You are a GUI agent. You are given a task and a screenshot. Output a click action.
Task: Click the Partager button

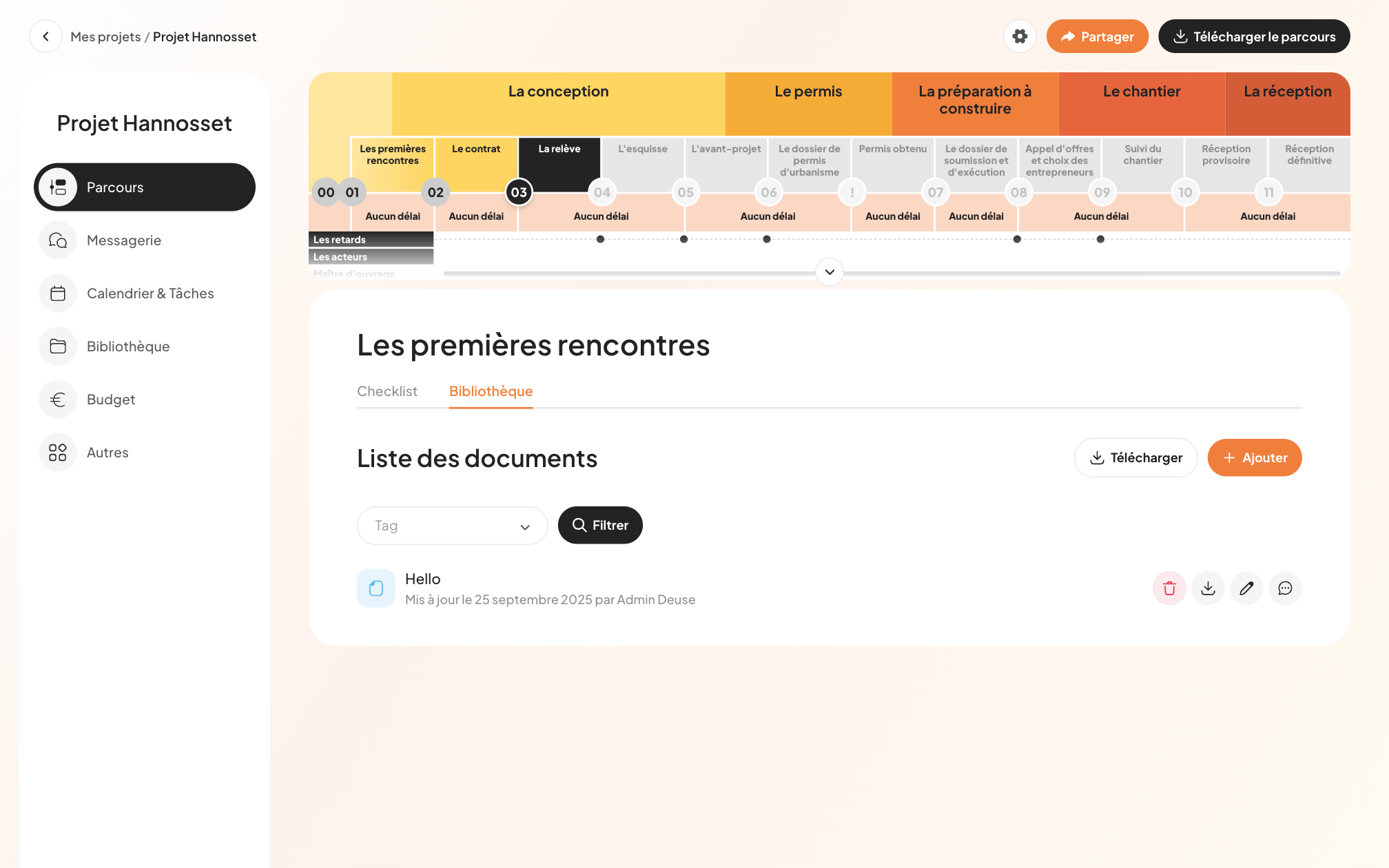point(1098,36)
